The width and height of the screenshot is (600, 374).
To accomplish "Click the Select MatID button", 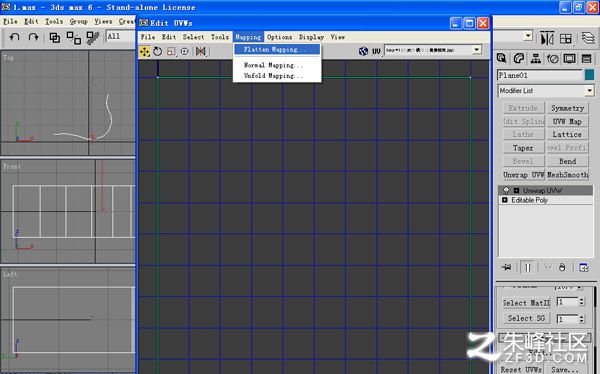I will pos(526,303).
